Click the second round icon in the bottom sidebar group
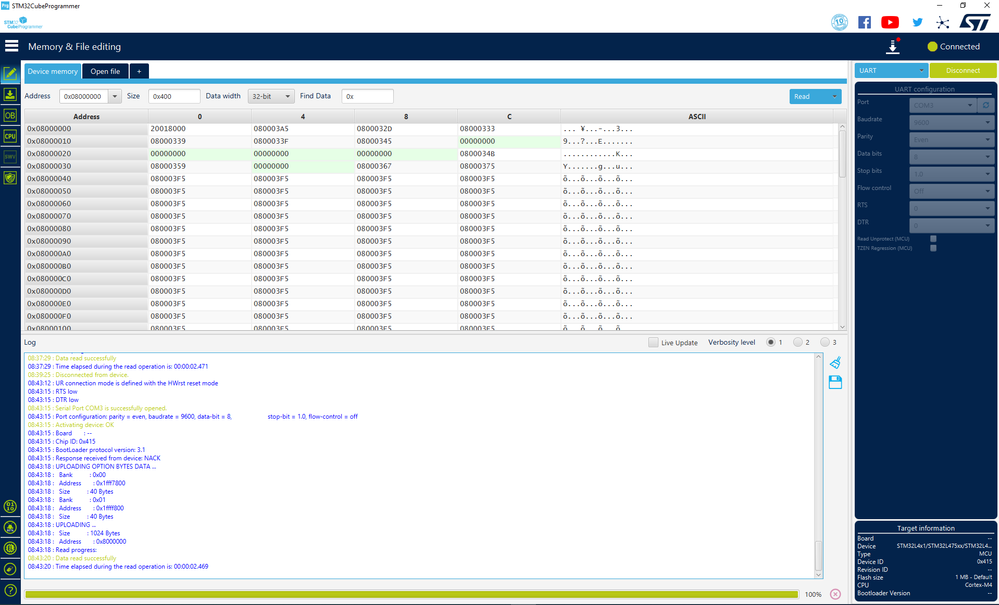This screenshot has height=605, width=999. pyautogui.click(x=10, y=527)
